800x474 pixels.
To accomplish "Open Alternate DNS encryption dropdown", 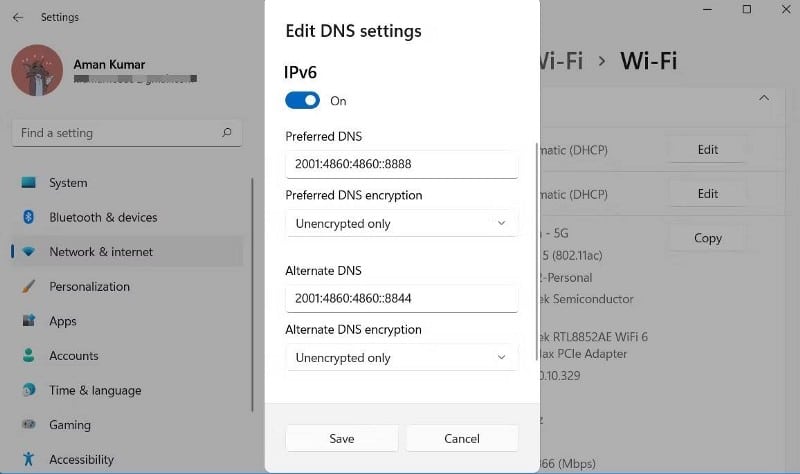I will click(x=402, y=358).
